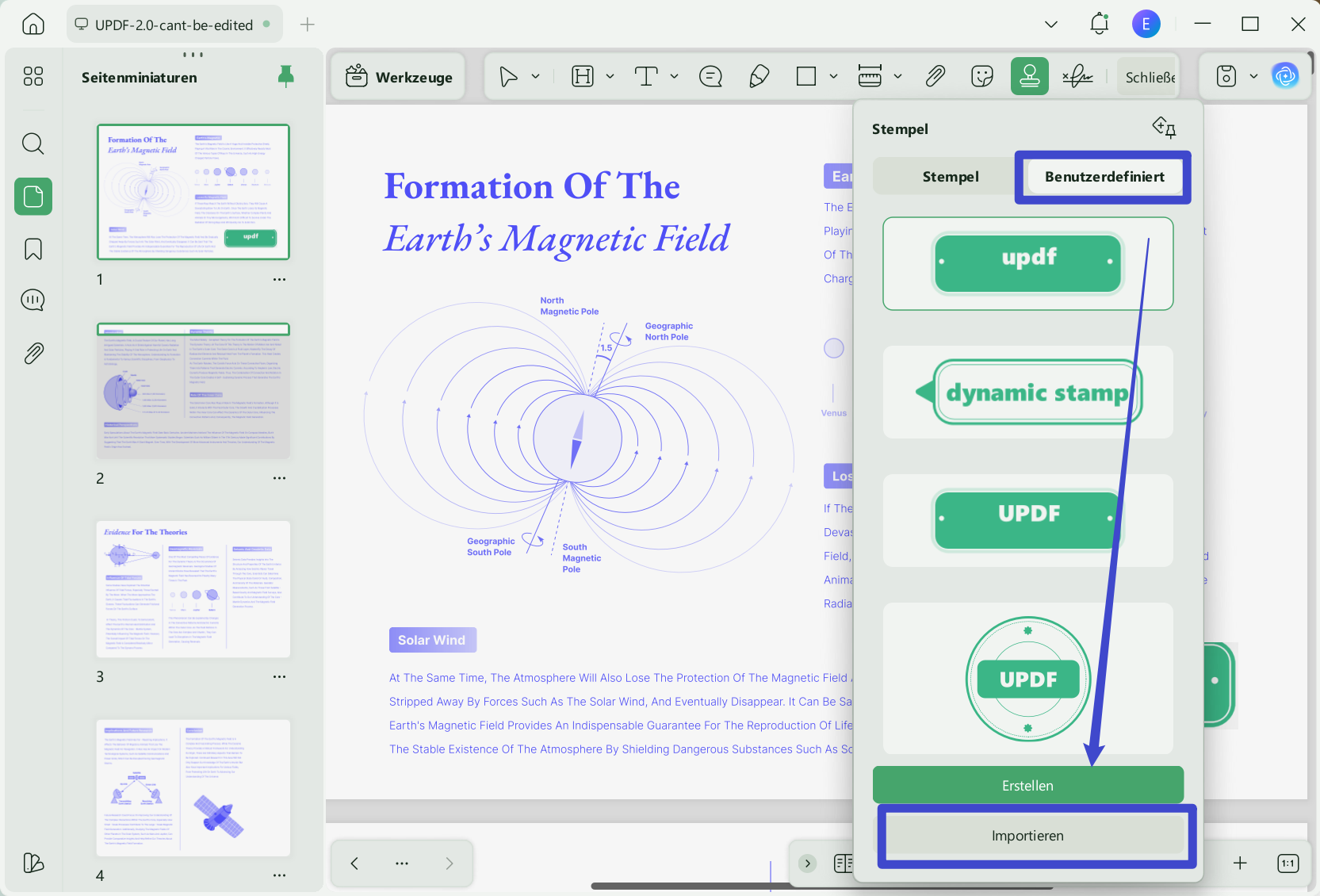Add a comment note tool
1320x896 pixels.
pos(710,76)
